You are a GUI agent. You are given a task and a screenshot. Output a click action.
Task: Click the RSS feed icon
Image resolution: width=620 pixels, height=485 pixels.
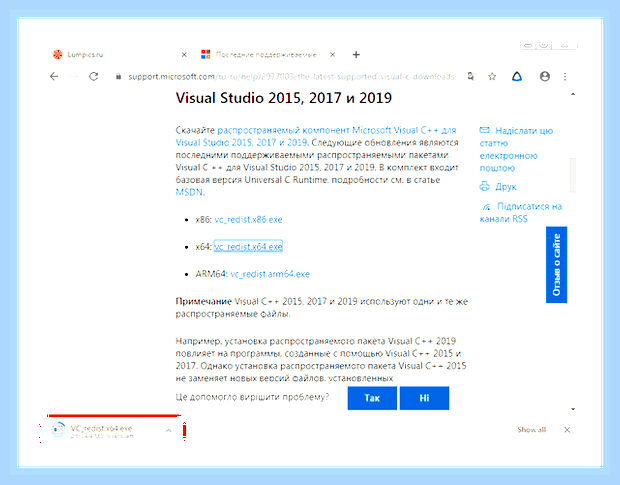click(486, 206)
